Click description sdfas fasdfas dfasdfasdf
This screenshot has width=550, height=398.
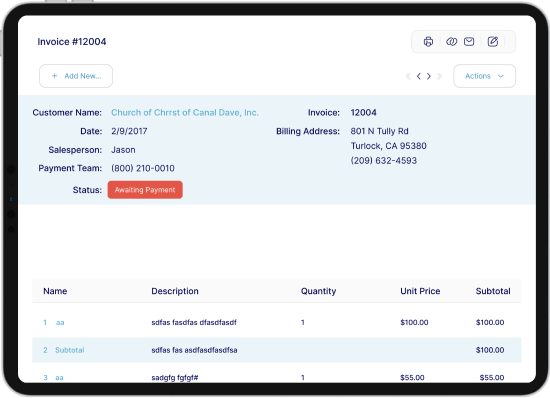(x=194, y=322)
